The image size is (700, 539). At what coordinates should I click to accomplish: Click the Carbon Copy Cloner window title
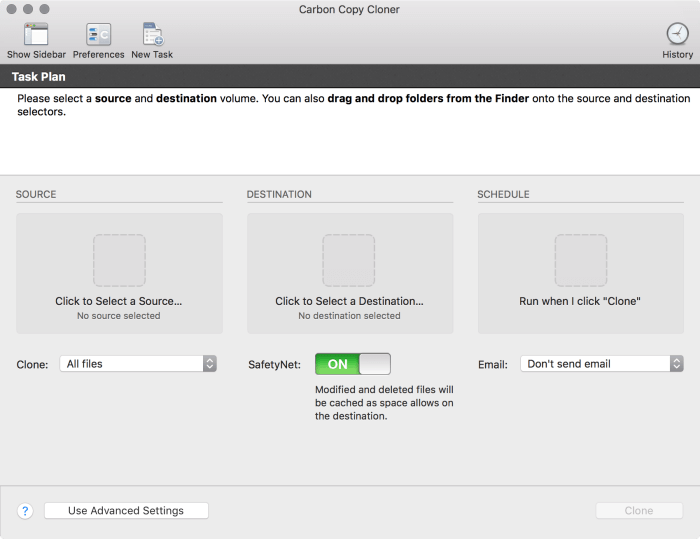click(x=349, y=9)
